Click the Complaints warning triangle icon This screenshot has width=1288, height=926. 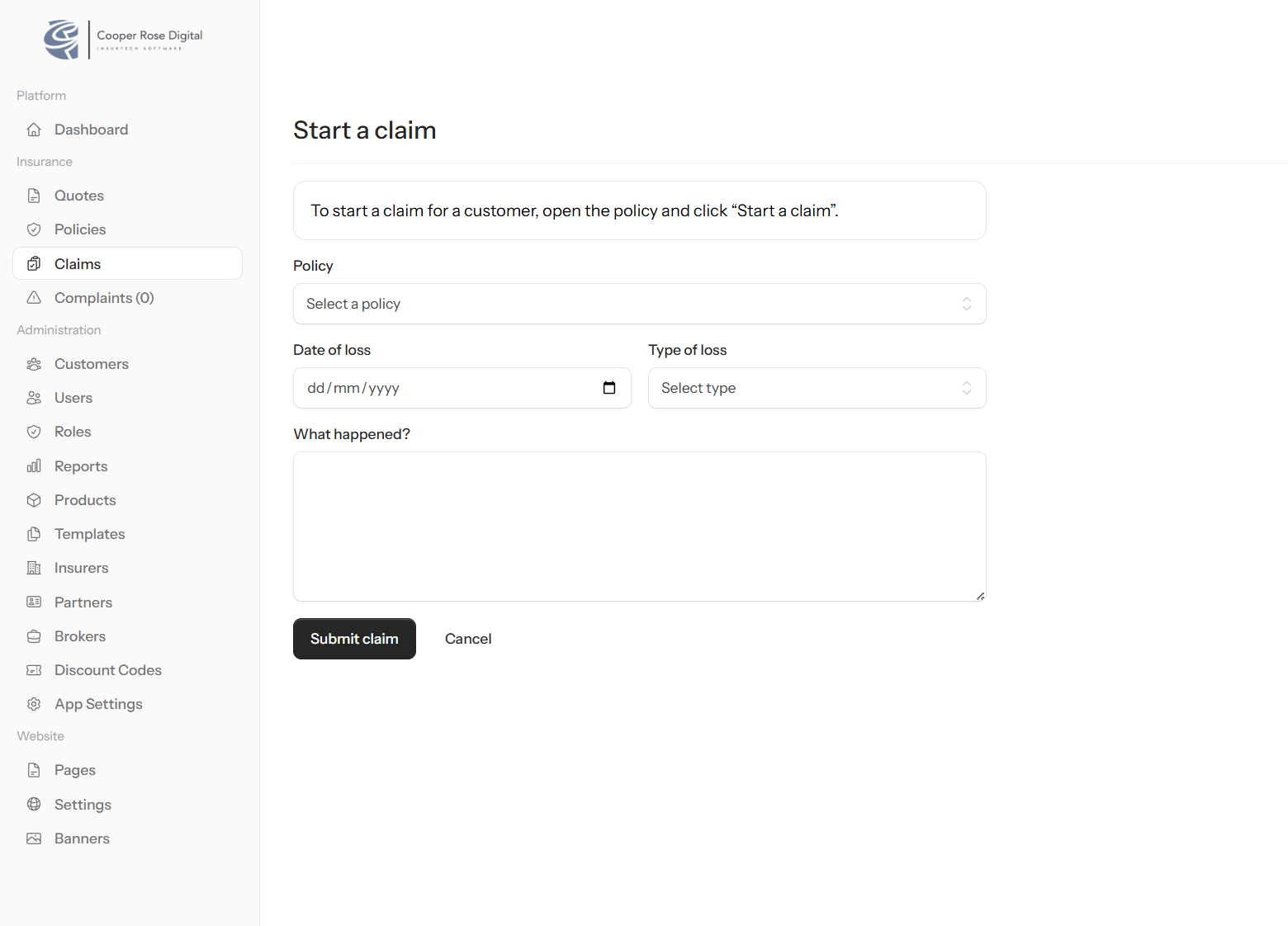pos(34,298)
